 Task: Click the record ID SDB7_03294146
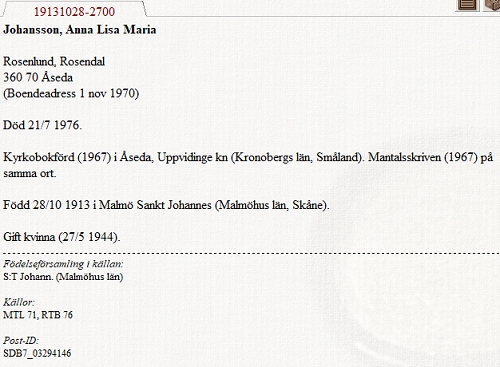(x=37, y=353)
